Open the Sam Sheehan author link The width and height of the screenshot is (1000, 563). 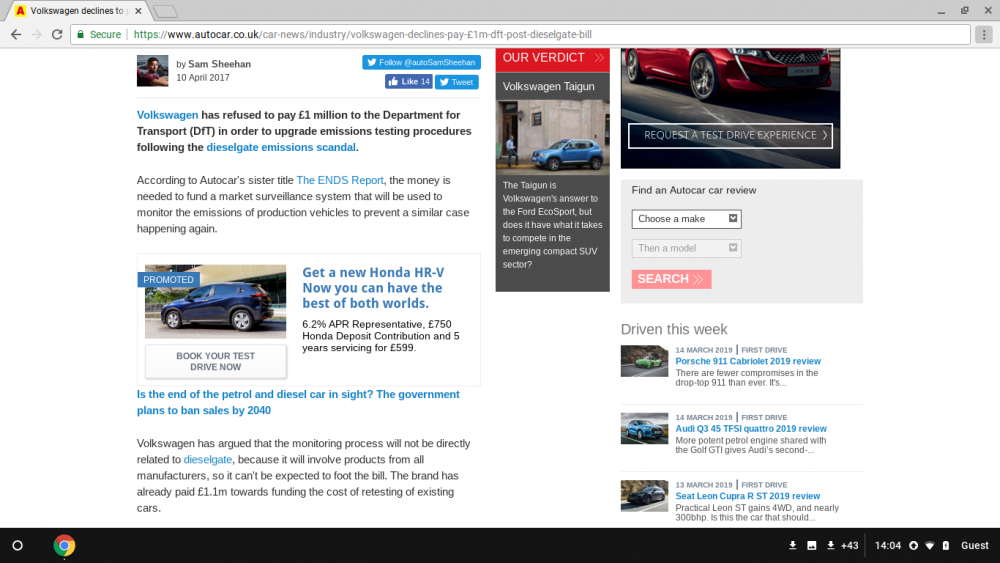[x=219, y=64]
